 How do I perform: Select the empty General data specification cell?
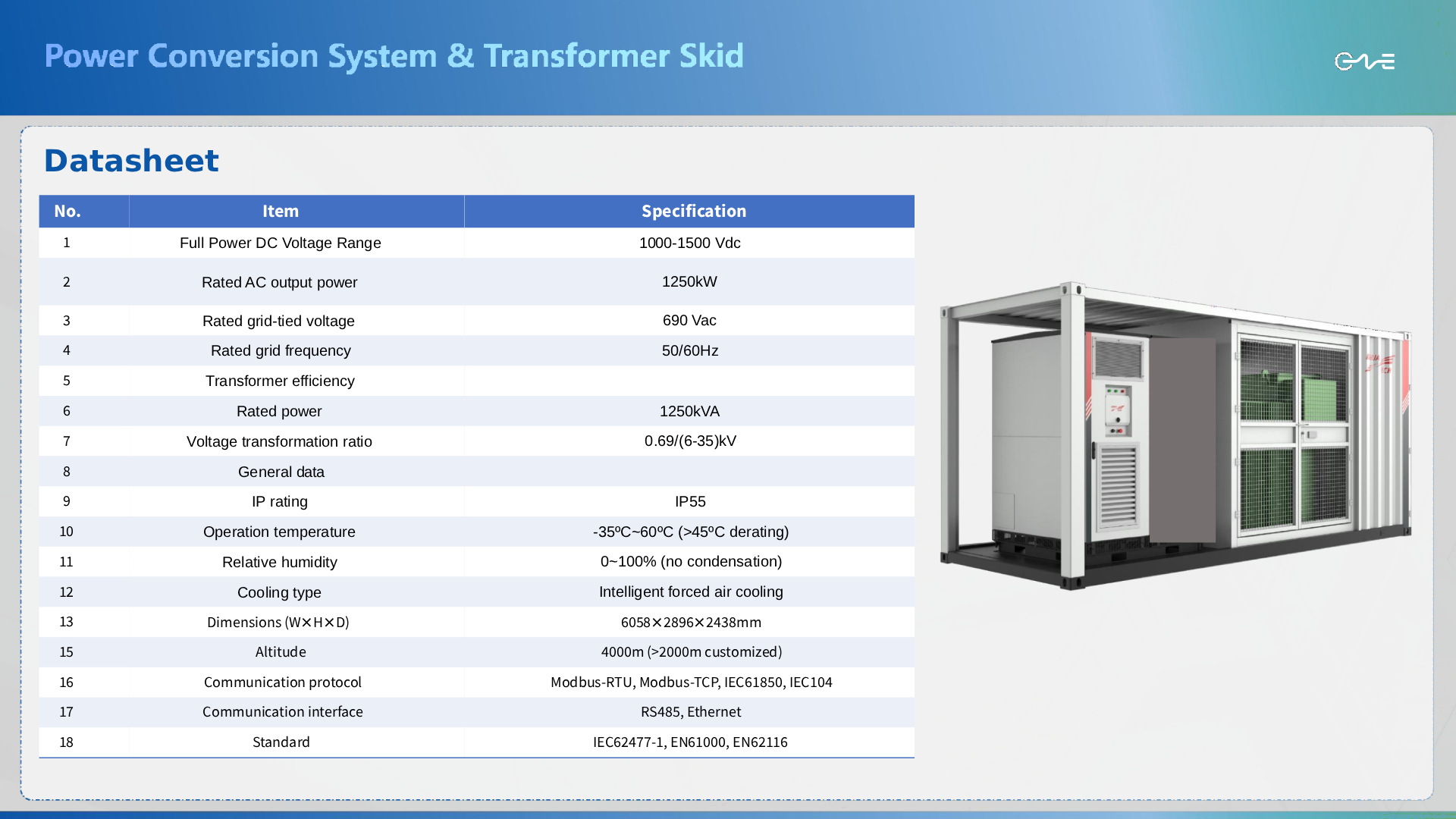tap(689, 472)
